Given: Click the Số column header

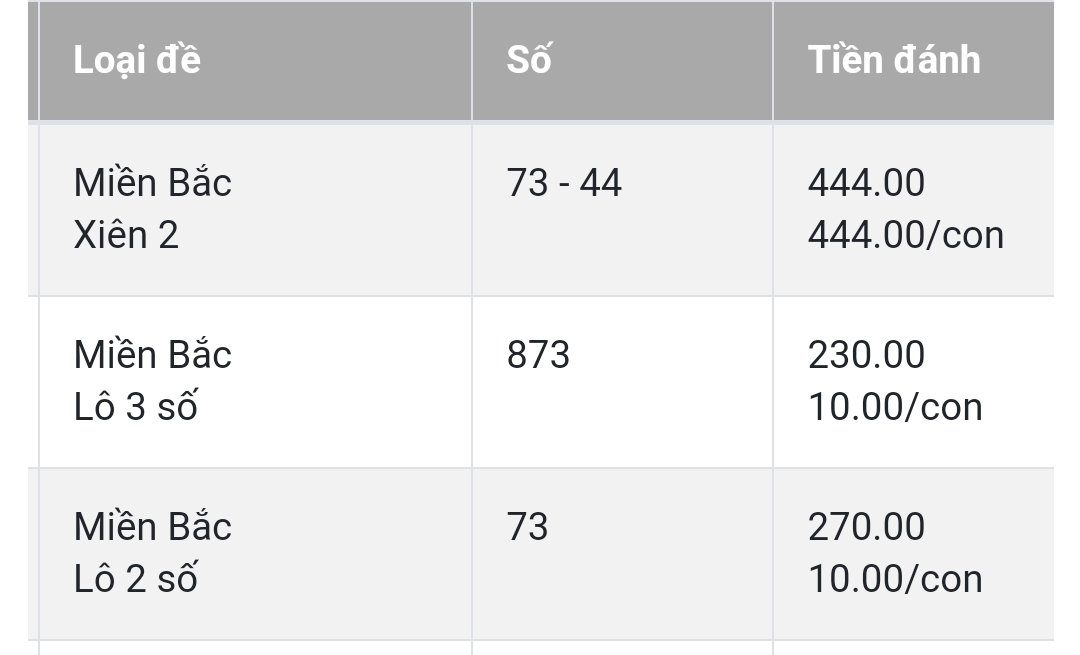Looking at the screenshot, I should [623, 61].
